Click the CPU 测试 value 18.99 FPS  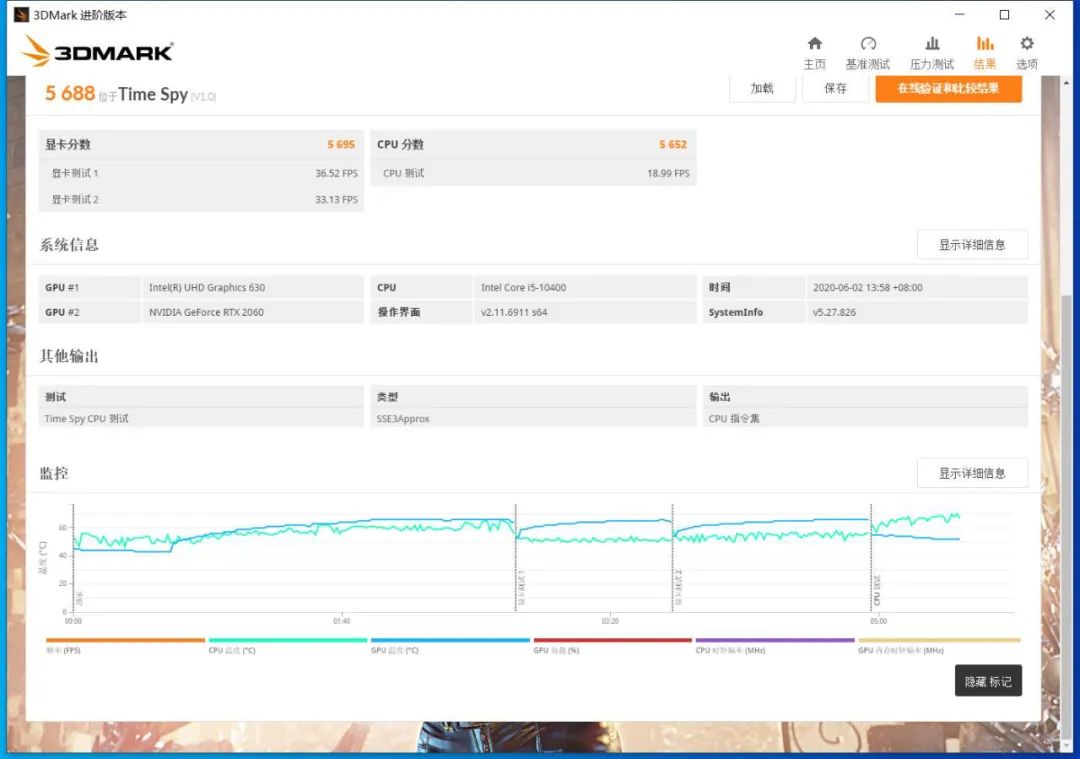coord(668,174)
